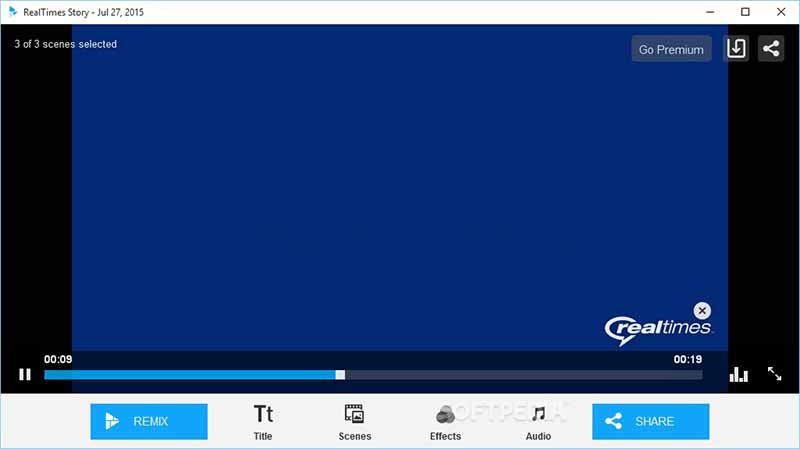Screen dimensions: 800x449
Task: Open the Audio settings
Action: tap(538, 422)
